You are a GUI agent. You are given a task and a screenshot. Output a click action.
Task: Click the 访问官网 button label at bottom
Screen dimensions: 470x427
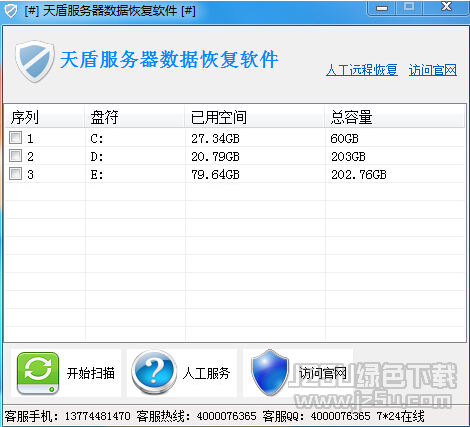click(322, 373)
